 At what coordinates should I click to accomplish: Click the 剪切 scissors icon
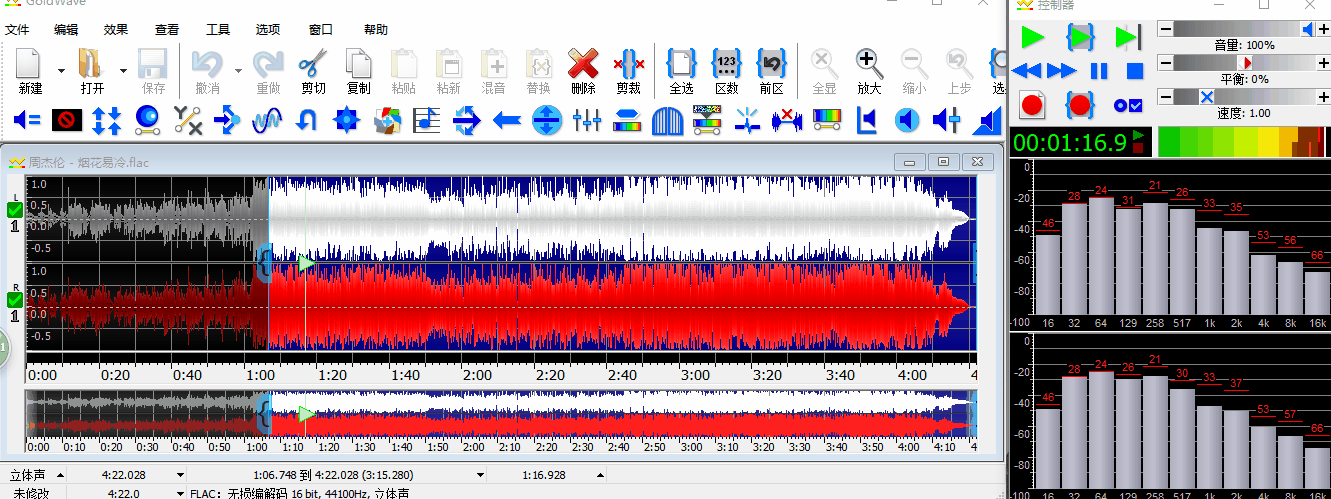312,72
